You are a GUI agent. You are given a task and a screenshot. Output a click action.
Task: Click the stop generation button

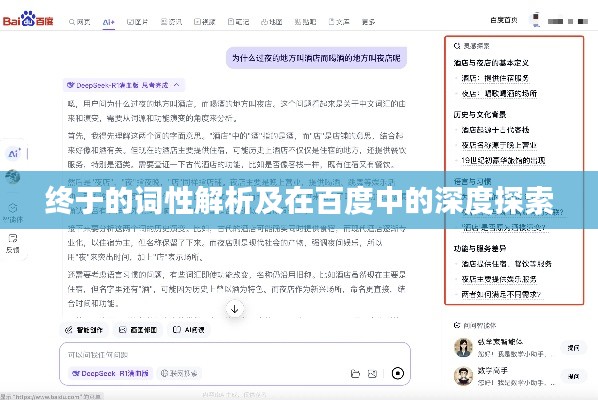pyautogui.click(x=397, y=373)
